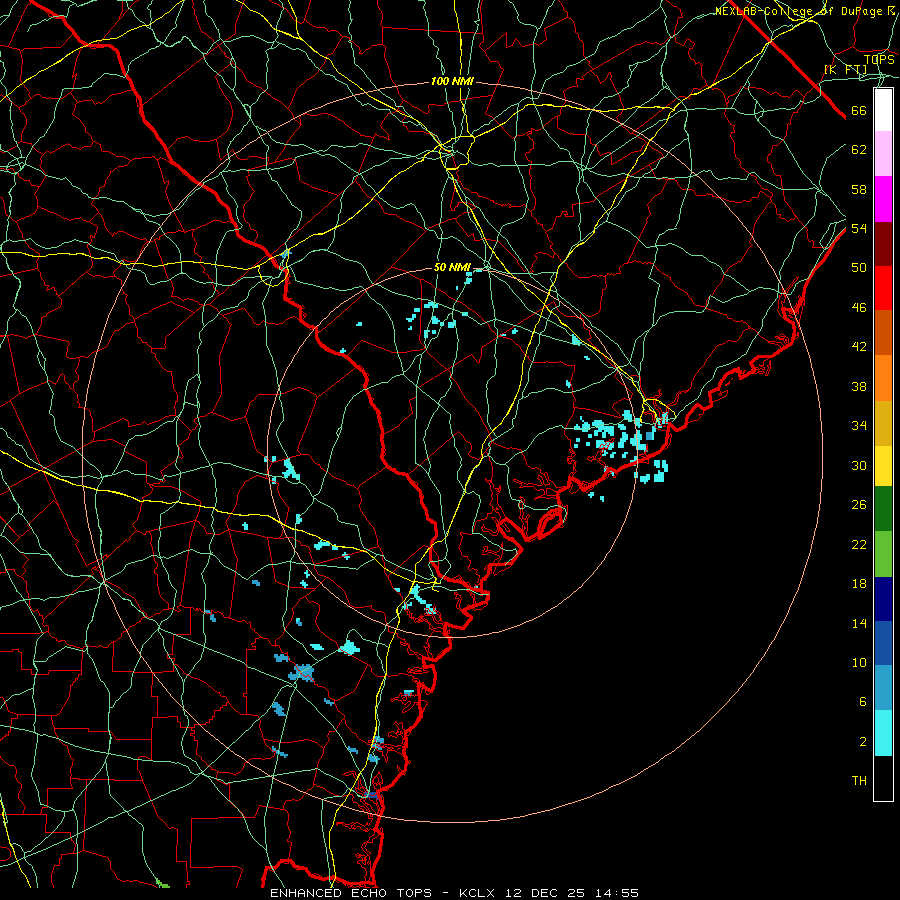Click legend value '66'
900x900 pixels.
tap(859, 111)
